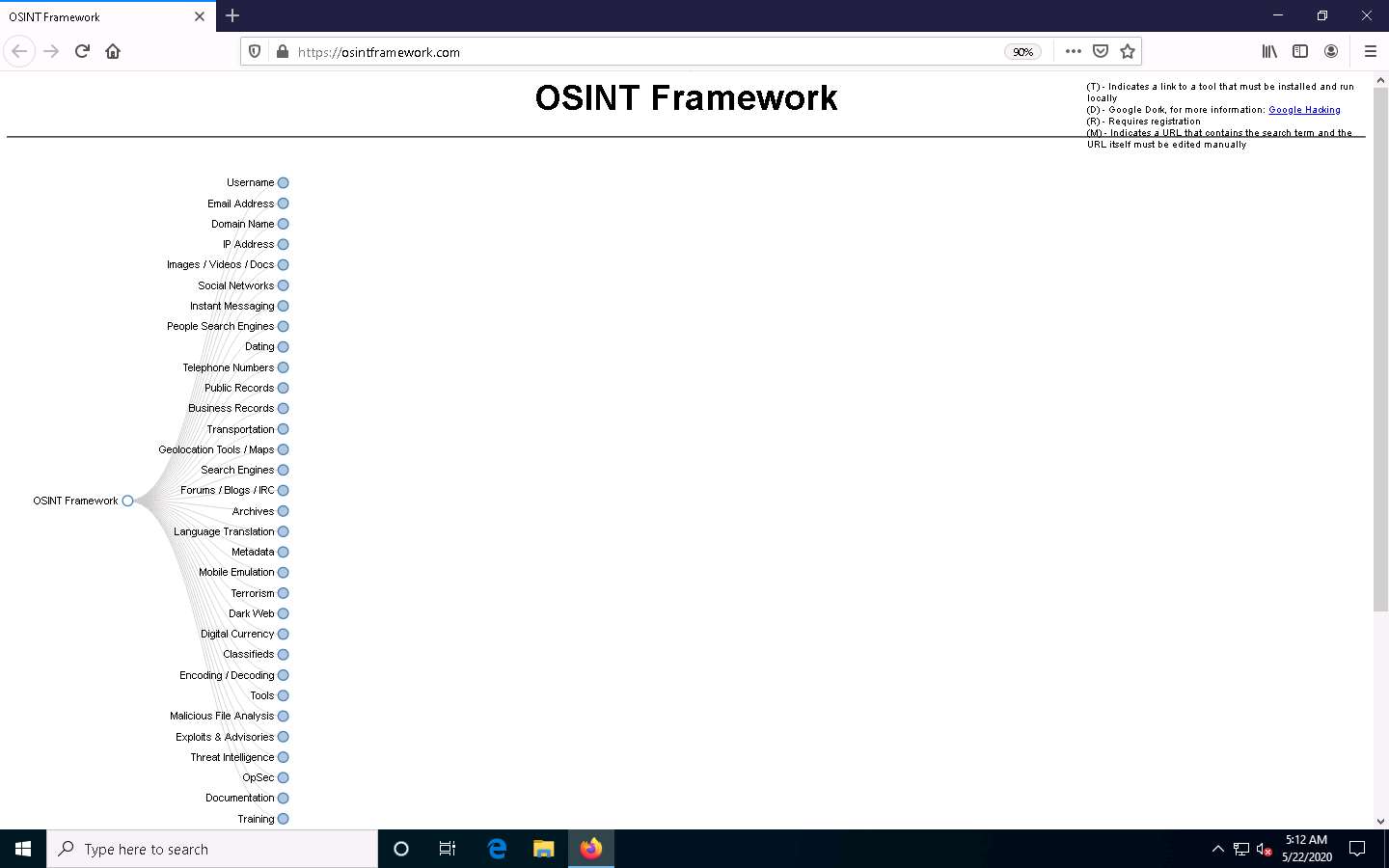Screen dimensions: 1389x868
Task: Open the Mobile Emulation node circle
Action: coord(284,572)
